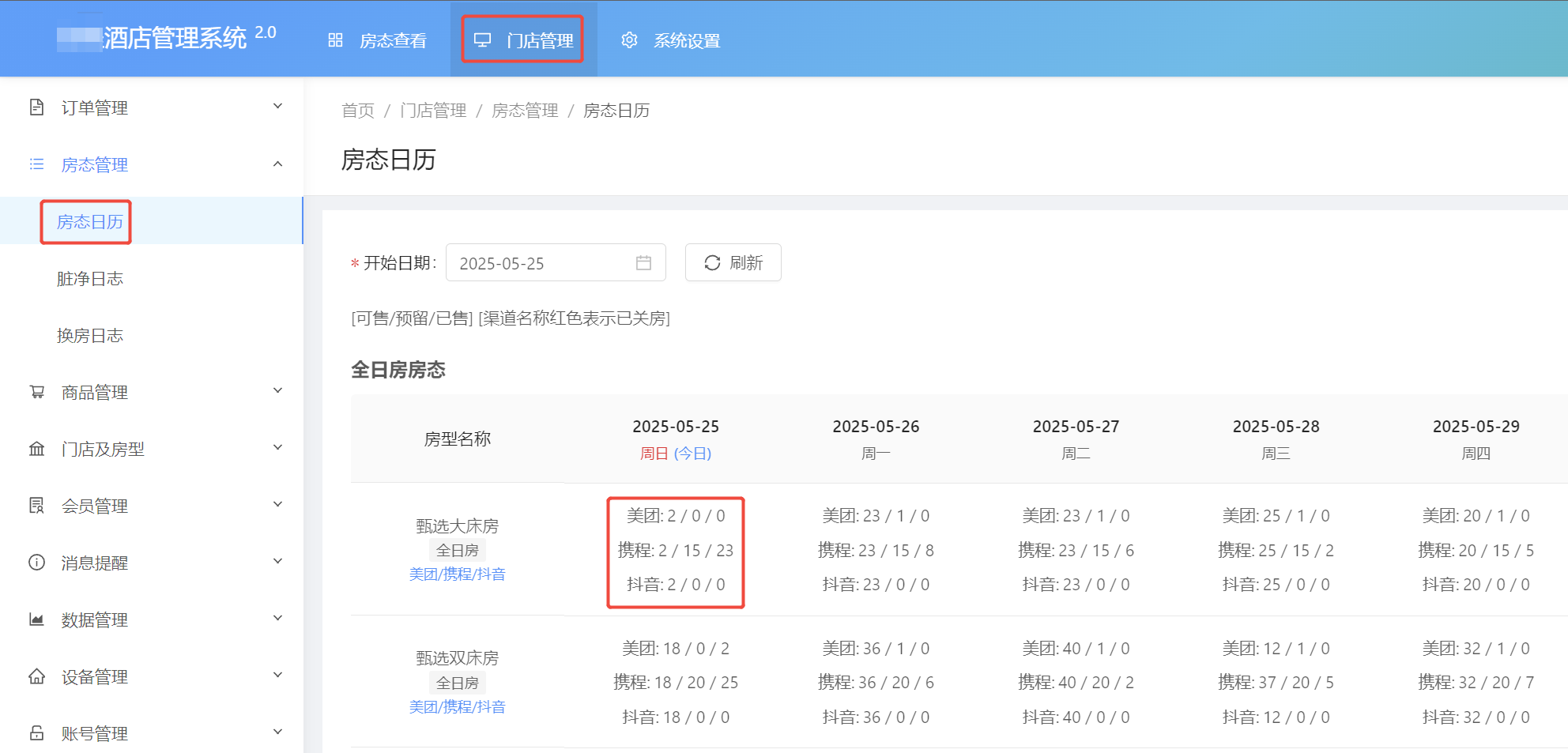Click 携程: 2 / 15 / 23 cell
This screenshot has height=753, width=1568.
(x=676, y=551)
